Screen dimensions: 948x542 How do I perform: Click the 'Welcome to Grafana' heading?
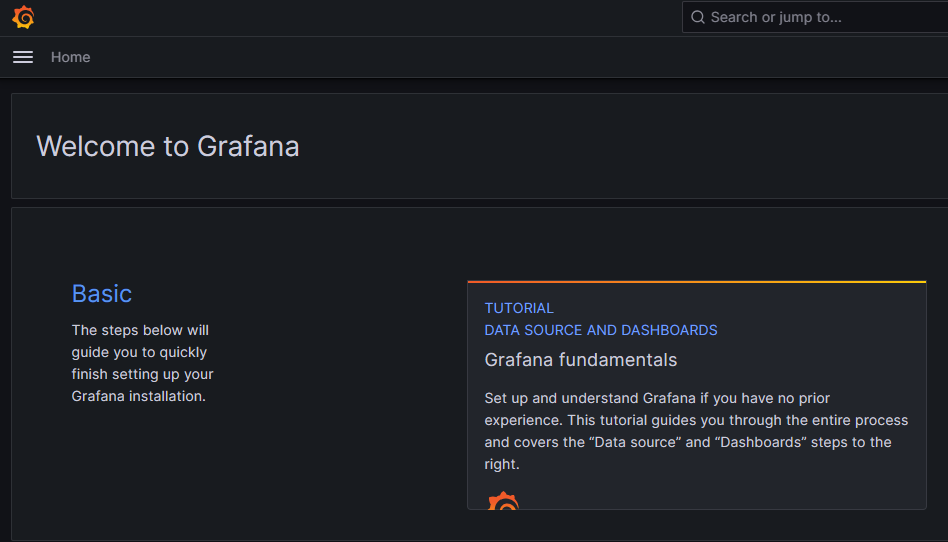pos(167,146)
